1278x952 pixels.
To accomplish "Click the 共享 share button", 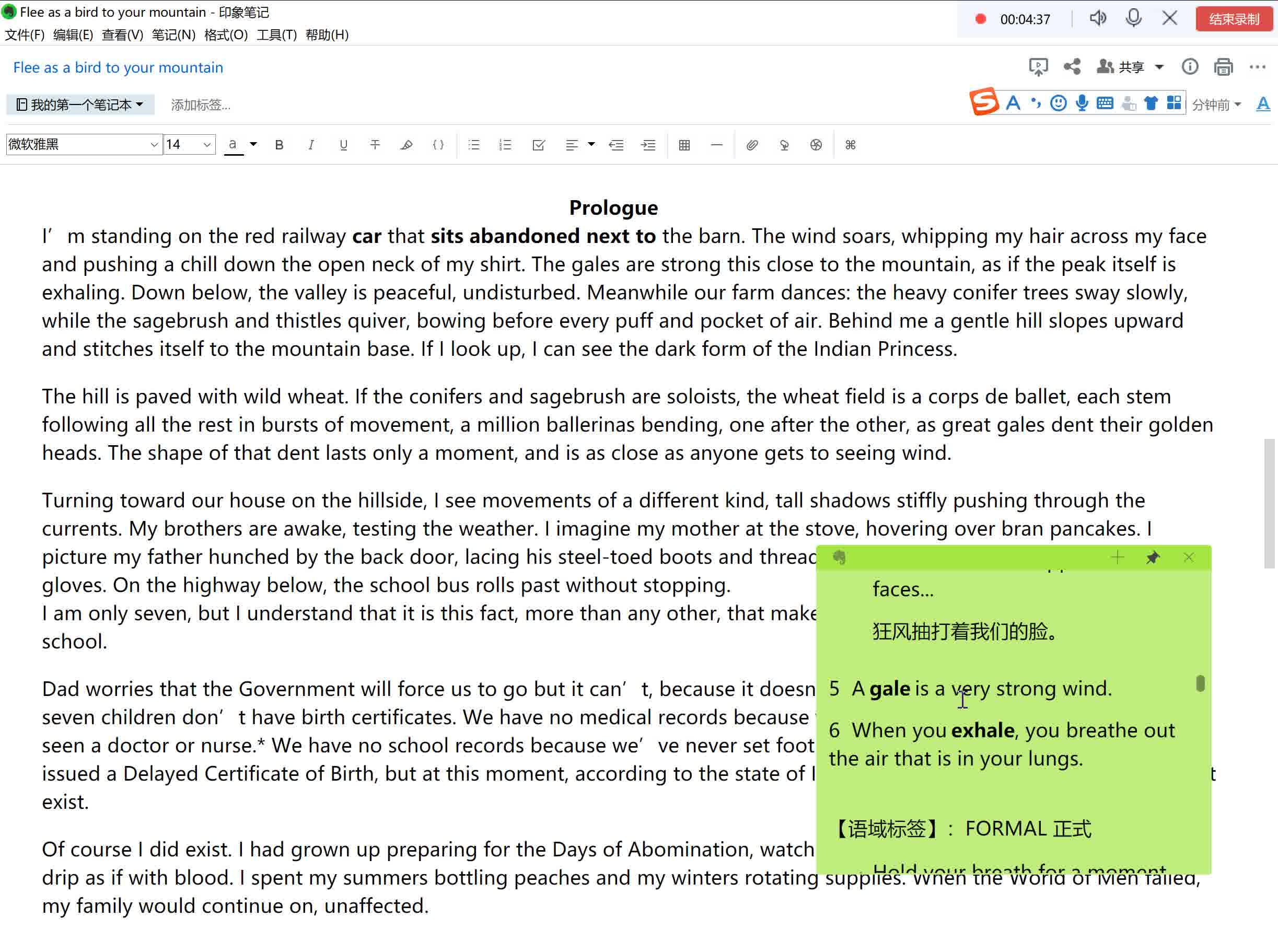I will (1121, 67).
